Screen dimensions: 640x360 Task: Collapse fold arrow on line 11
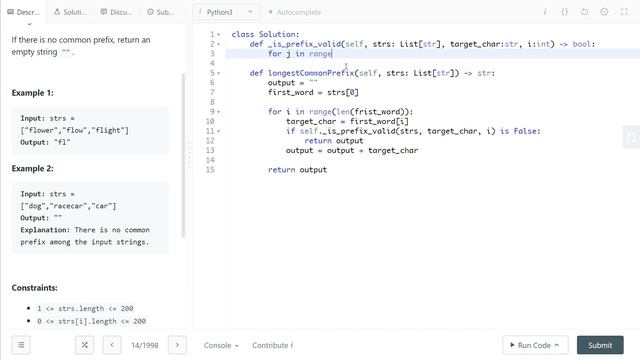(219, 131)
